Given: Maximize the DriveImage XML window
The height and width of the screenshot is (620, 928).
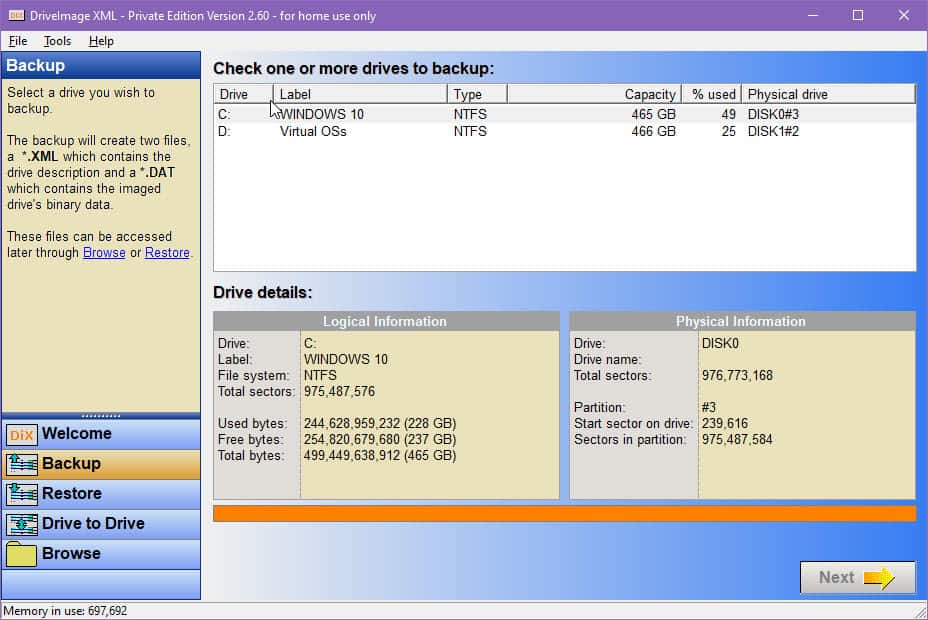Looking at the screenshot, I should 858,15.
